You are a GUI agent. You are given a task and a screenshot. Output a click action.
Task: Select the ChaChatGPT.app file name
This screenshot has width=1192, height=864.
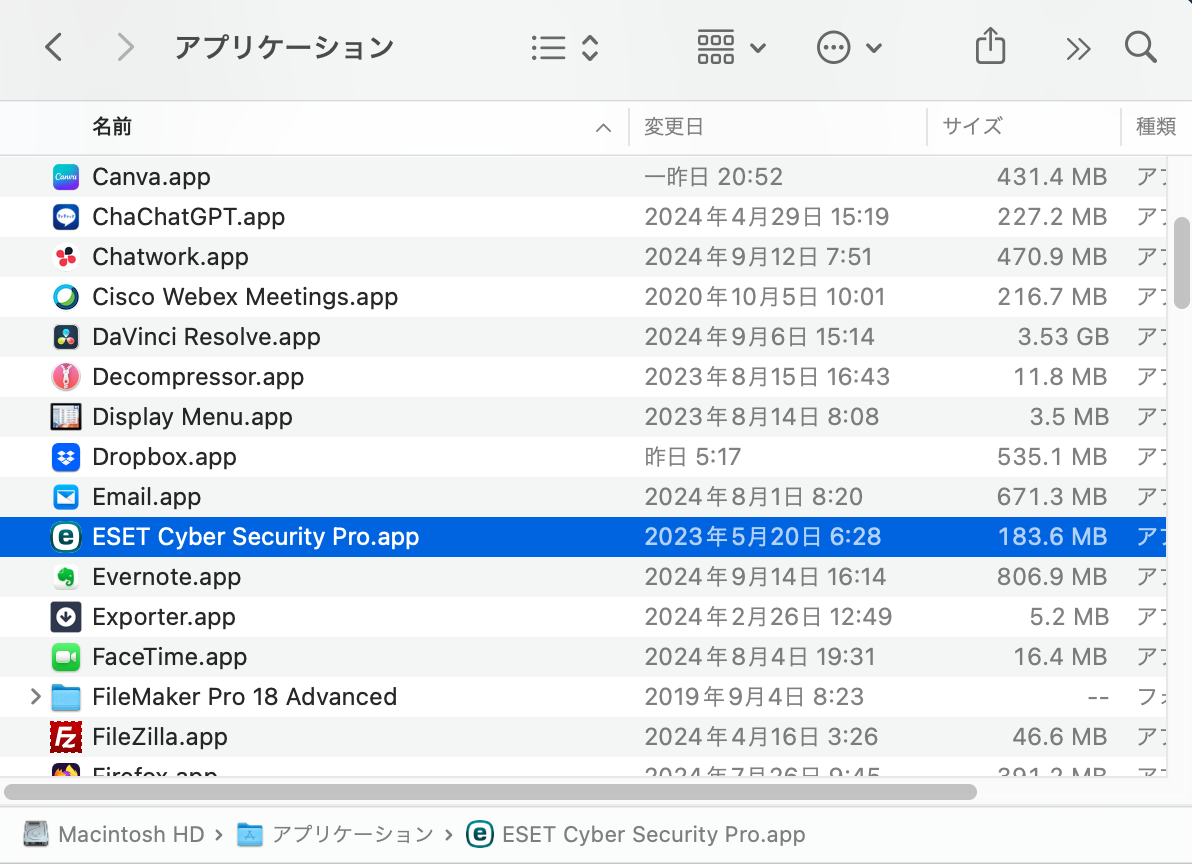pyautogui.click(x=189, y=217)
